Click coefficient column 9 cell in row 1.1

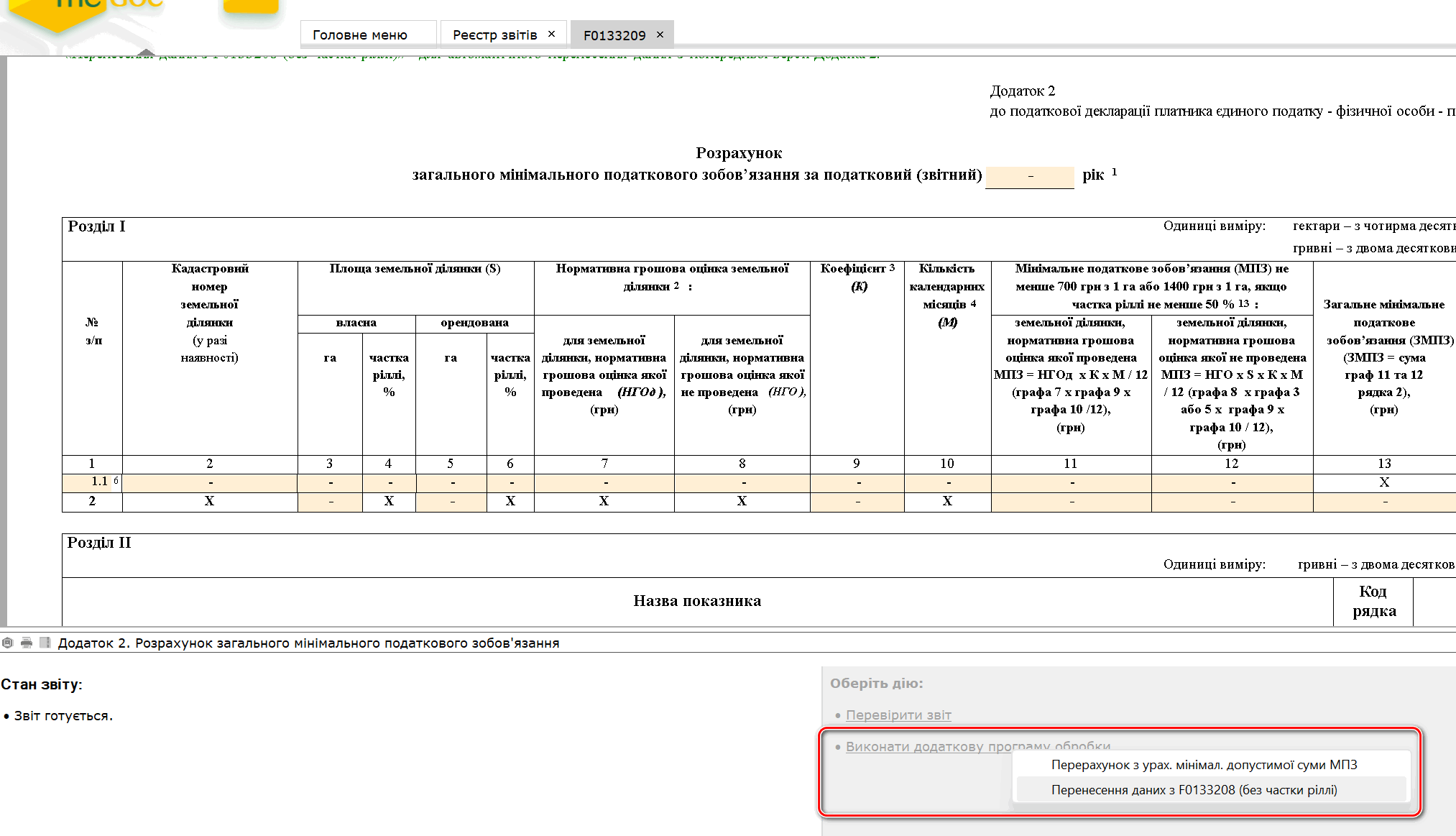tap(857, 482)
